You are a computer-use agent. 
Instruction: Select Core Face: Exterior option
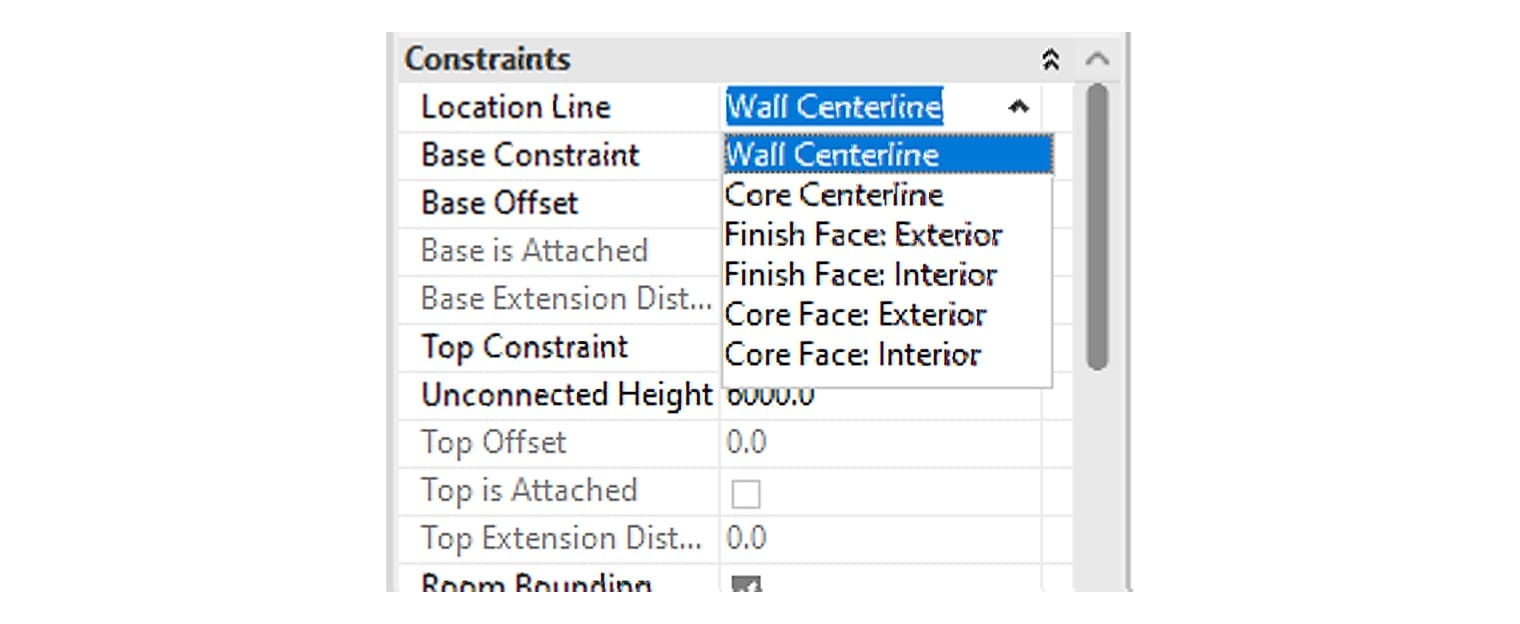coord(887,314)
